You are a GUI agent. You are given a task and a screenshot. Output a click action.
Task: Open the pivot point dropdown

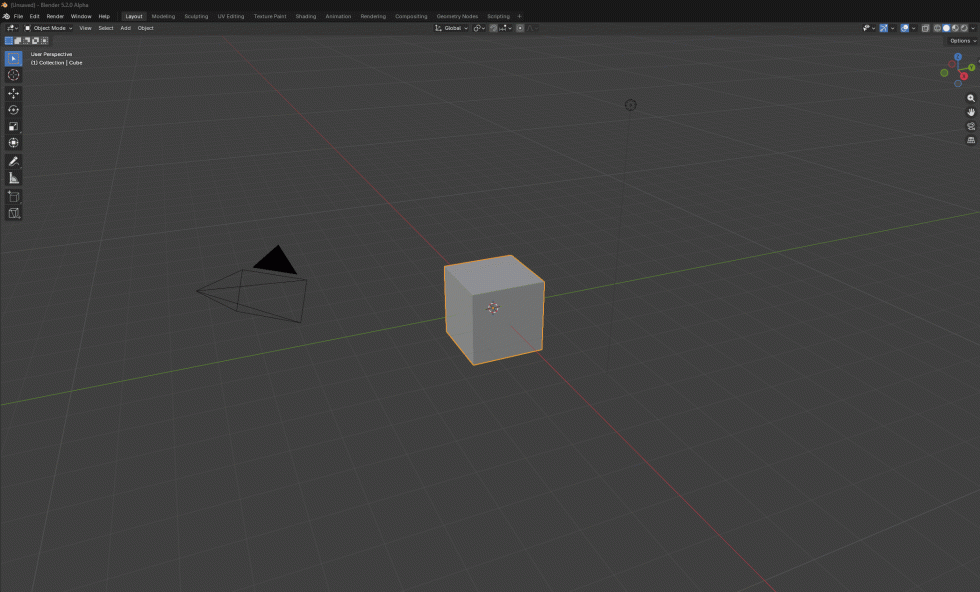479,28
